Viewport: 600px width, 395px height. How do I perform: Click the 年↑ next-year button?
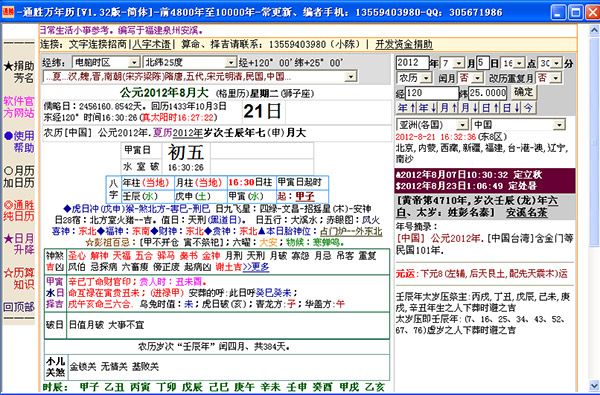pyautogui.click(x=406, y=108)
